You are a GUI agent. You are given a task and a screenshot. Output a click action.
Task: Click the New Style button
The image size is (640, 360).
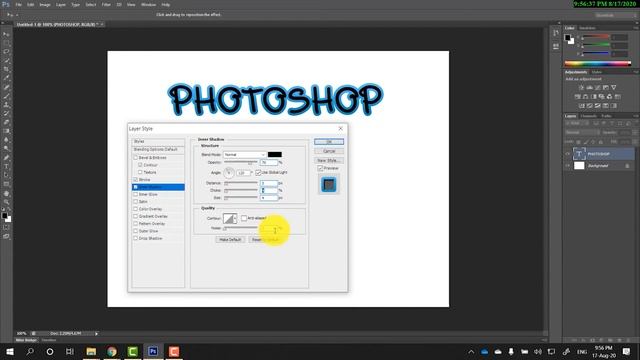coord(329,160)
